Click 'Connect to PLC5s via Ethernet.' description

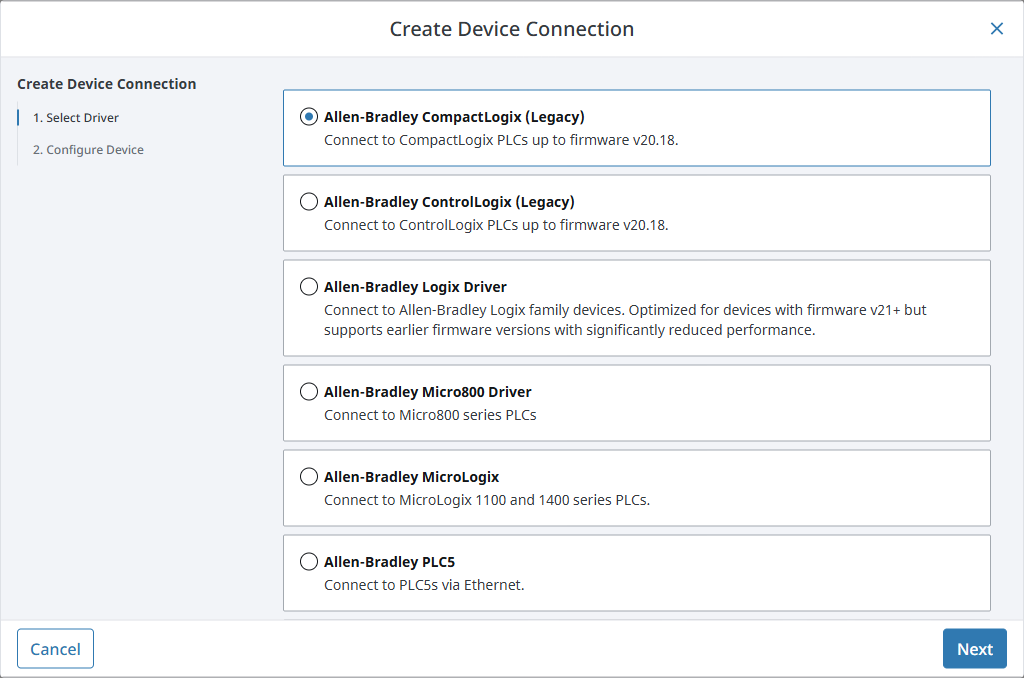tap(424, 585)
